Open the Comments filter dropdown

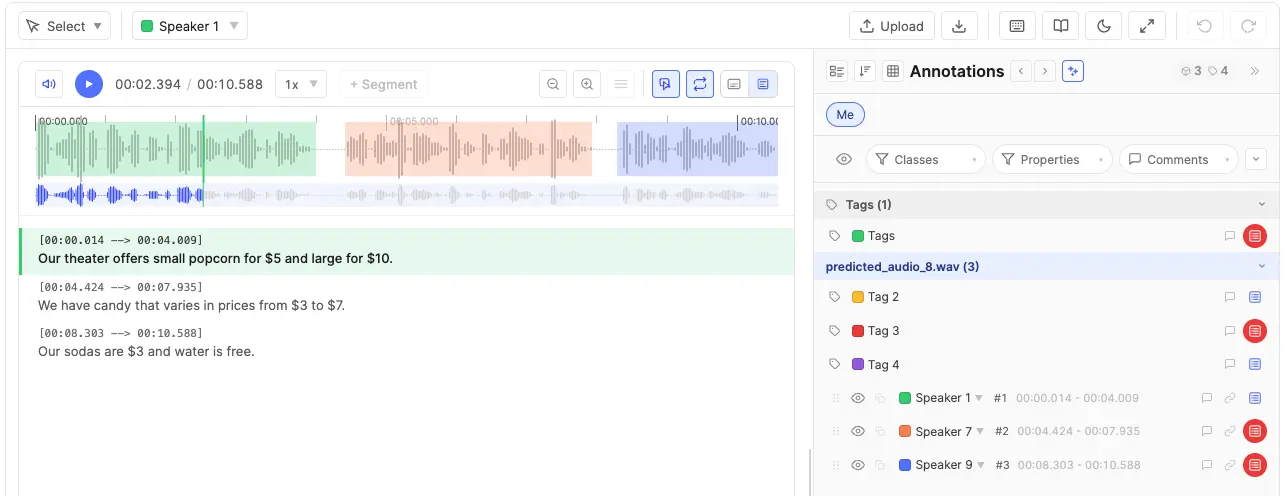[1179, 159]
